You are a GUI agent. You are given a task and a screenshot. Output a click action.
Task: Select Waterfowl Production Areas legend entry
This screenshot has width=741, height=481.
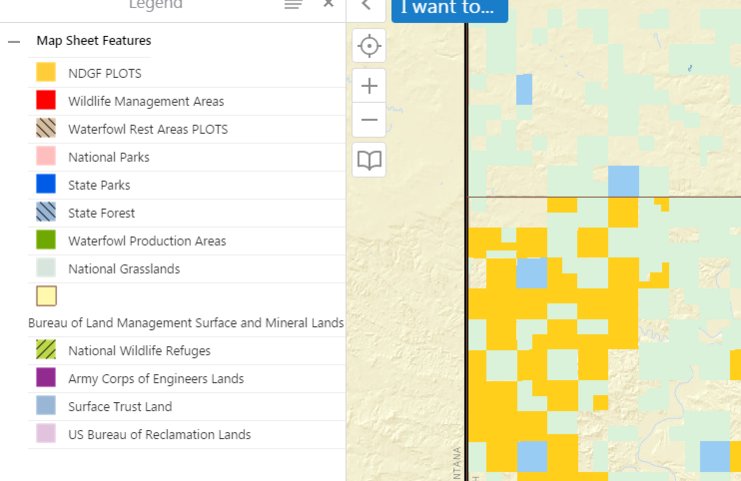(x=146, y=241)
